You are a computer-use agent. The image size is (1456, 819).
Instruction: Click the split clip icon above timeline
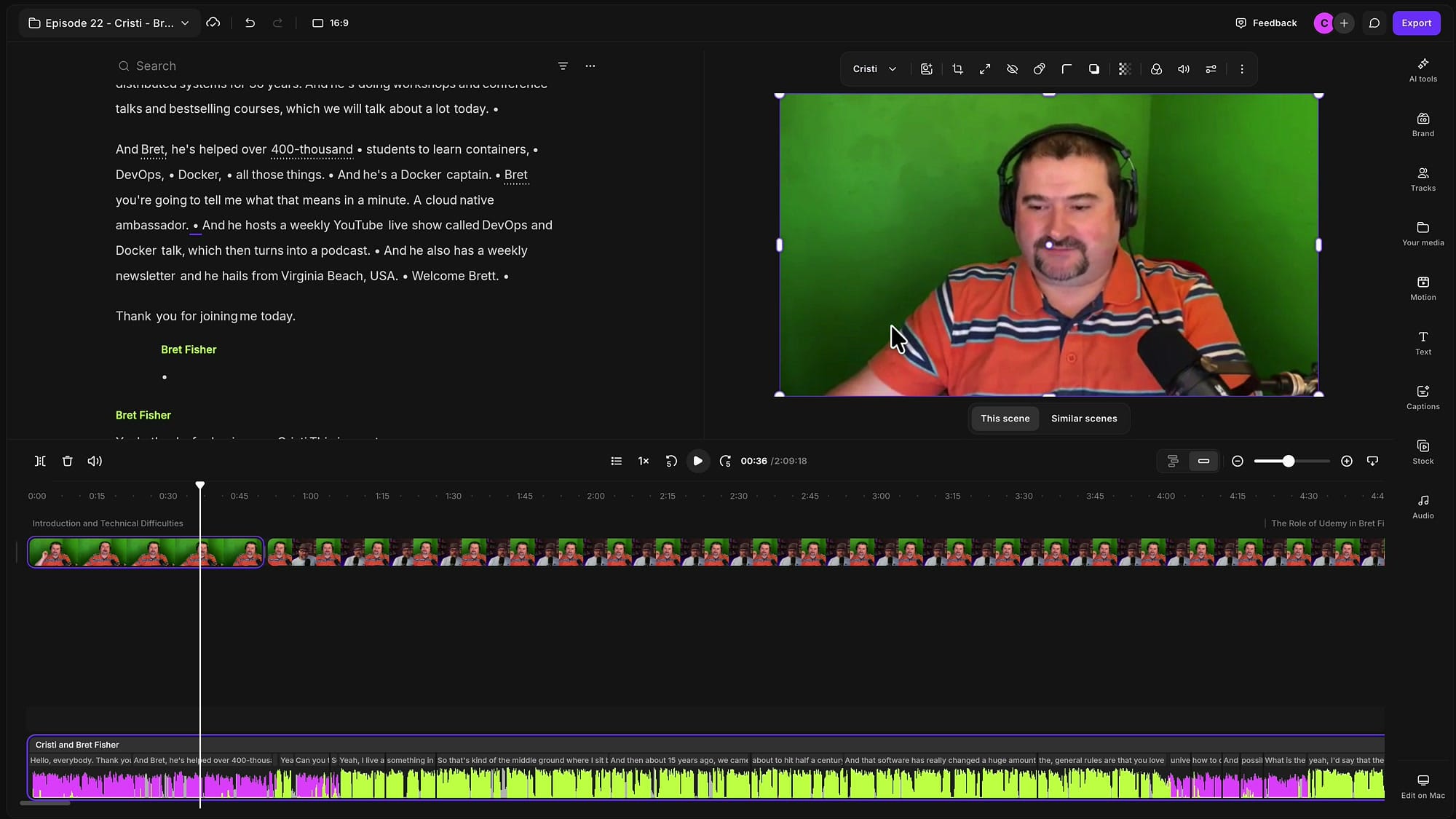point(40,461)
